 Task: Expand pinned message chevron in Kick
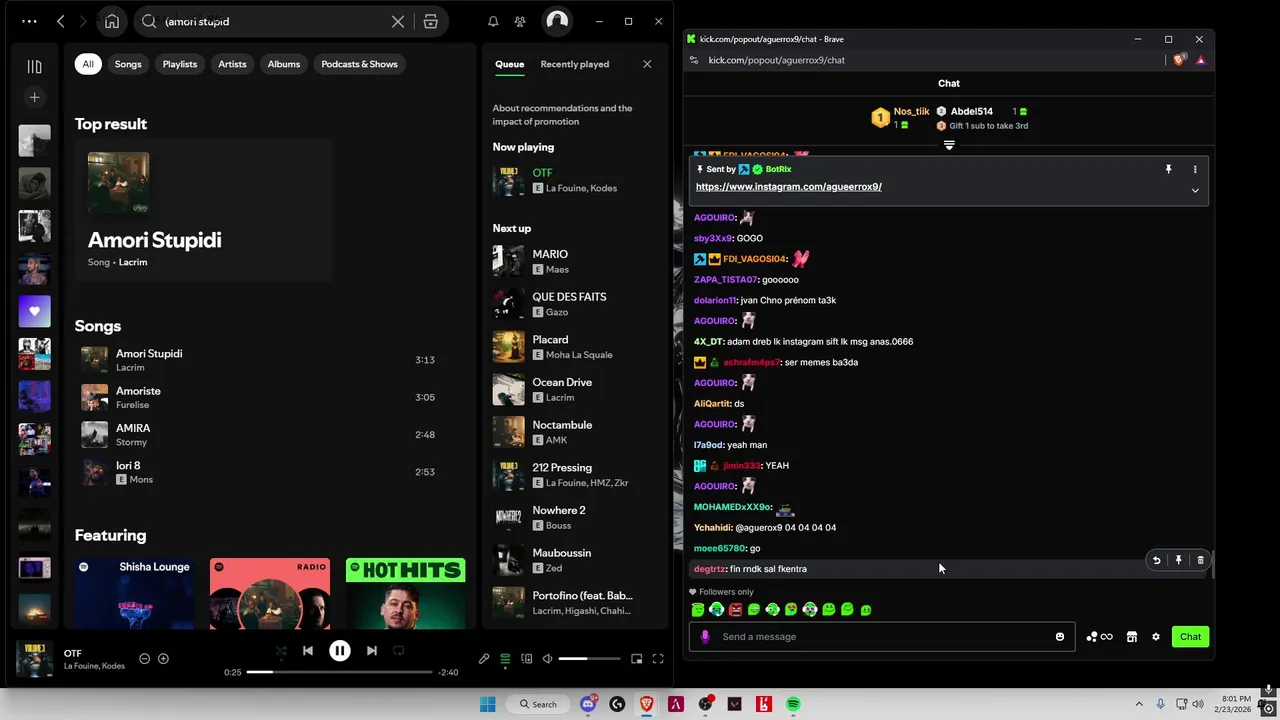tap(1195, 191)
